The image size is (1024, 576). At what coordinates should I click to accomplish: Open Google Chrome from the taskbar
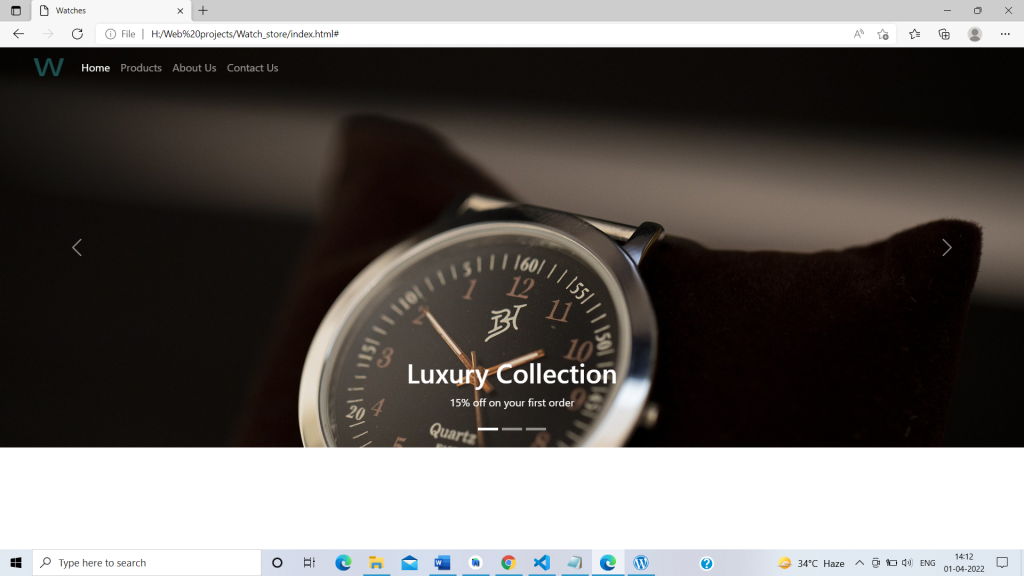[508, 562]
